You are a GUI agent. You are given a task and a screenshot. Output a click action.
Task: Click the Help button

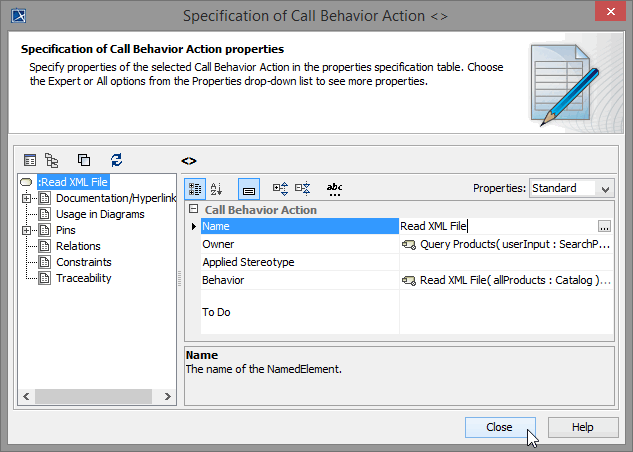(583, 427)
